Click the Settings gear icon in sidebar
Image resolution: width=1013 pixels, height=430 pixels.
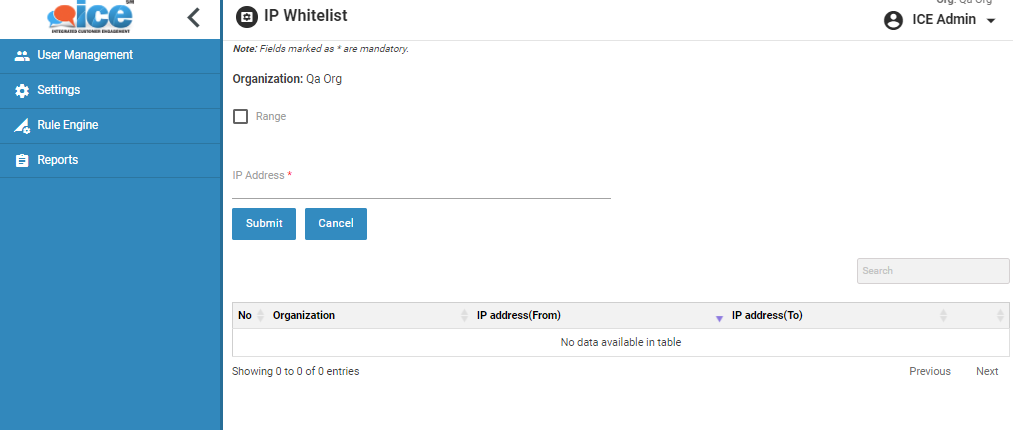pos(22,91)
